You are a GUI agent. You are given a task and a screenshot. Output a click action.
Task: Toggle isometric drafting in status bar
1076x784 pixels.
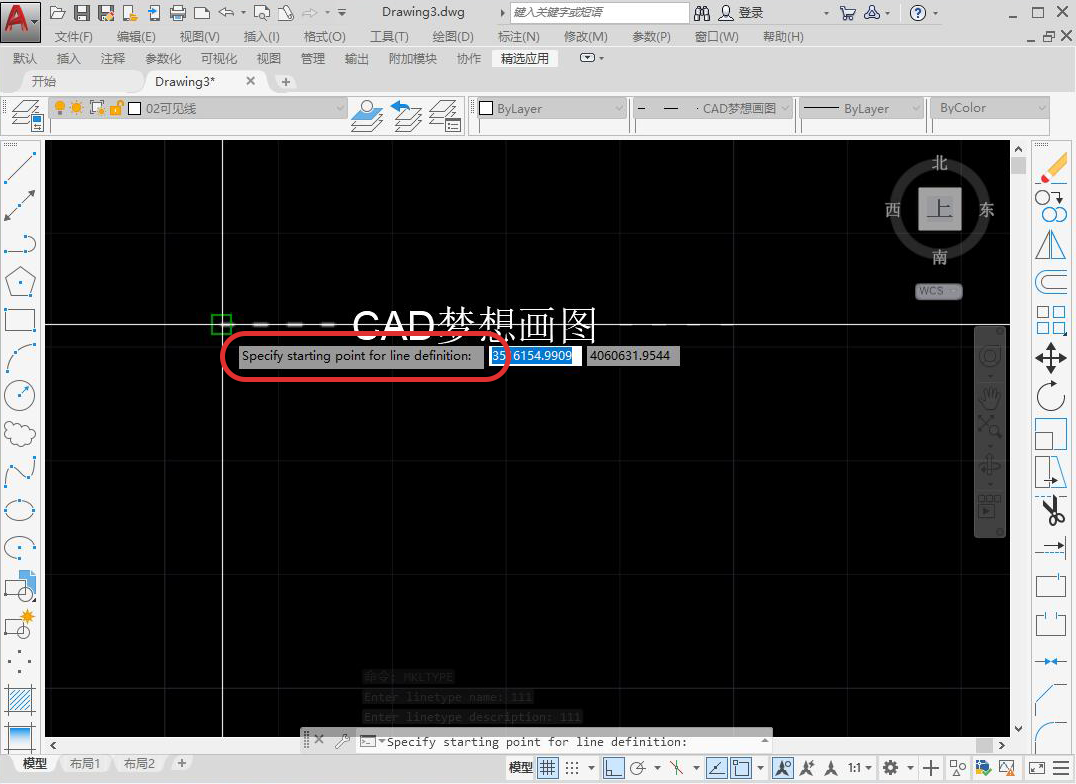[677, 768]
